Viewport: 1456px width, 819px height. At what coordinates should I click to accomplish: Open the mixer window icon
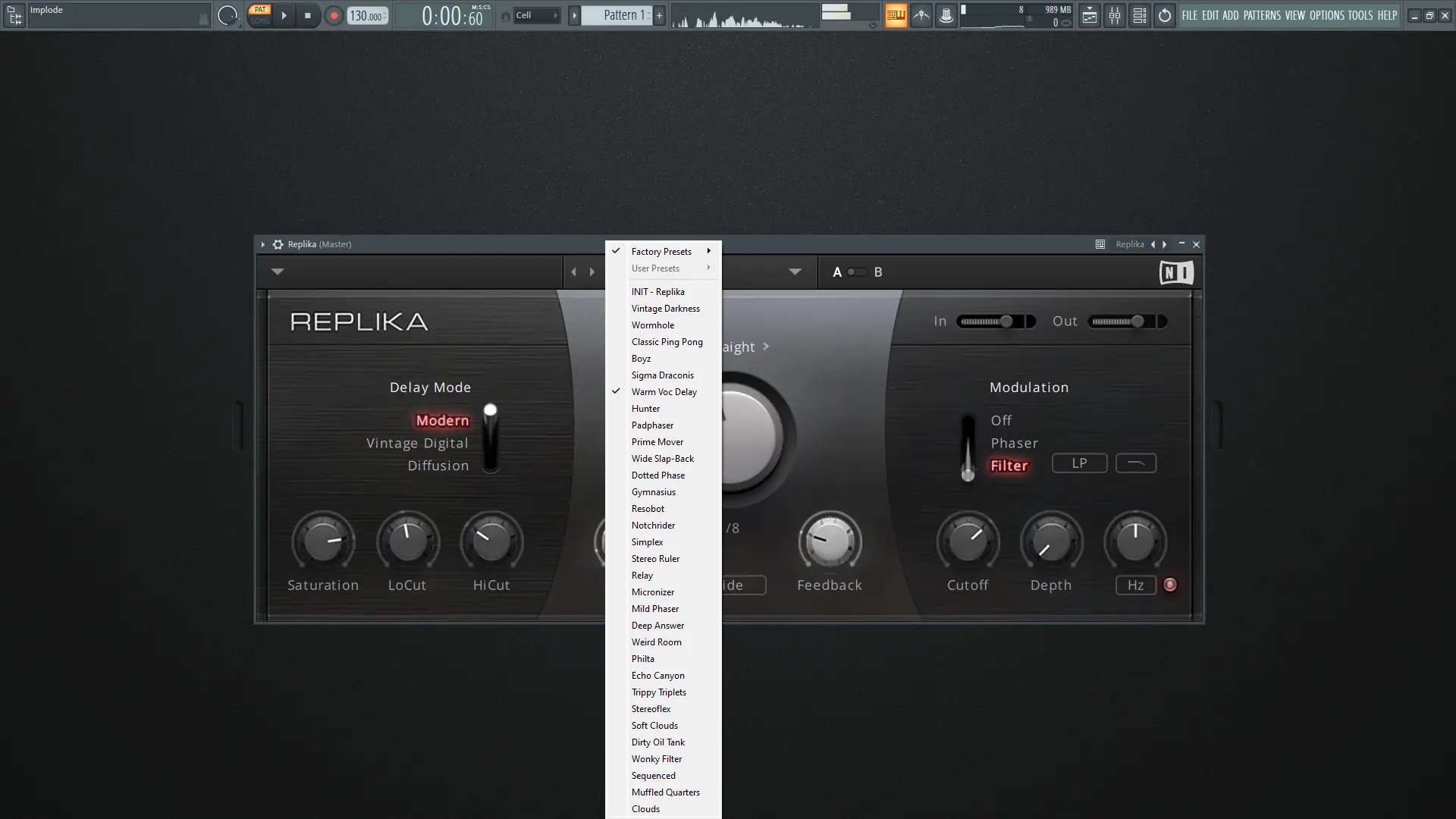click(1114, 15)
